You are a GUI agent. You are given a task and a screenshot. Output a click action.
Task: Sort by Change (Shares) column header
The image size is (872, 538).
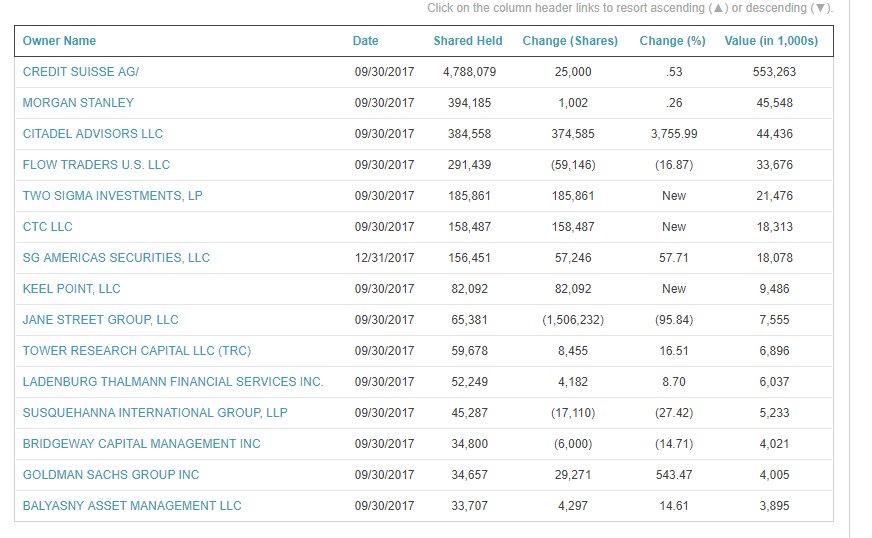click(x=570, y=41)
